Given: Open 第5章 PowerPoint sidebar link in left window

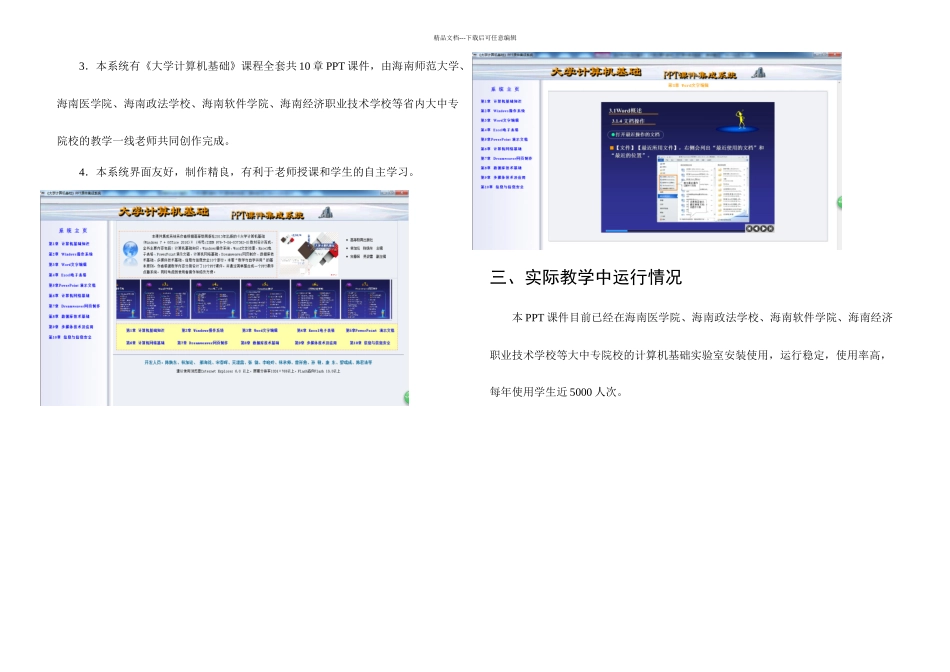Looking at the screenshot, I should [71, 285].
